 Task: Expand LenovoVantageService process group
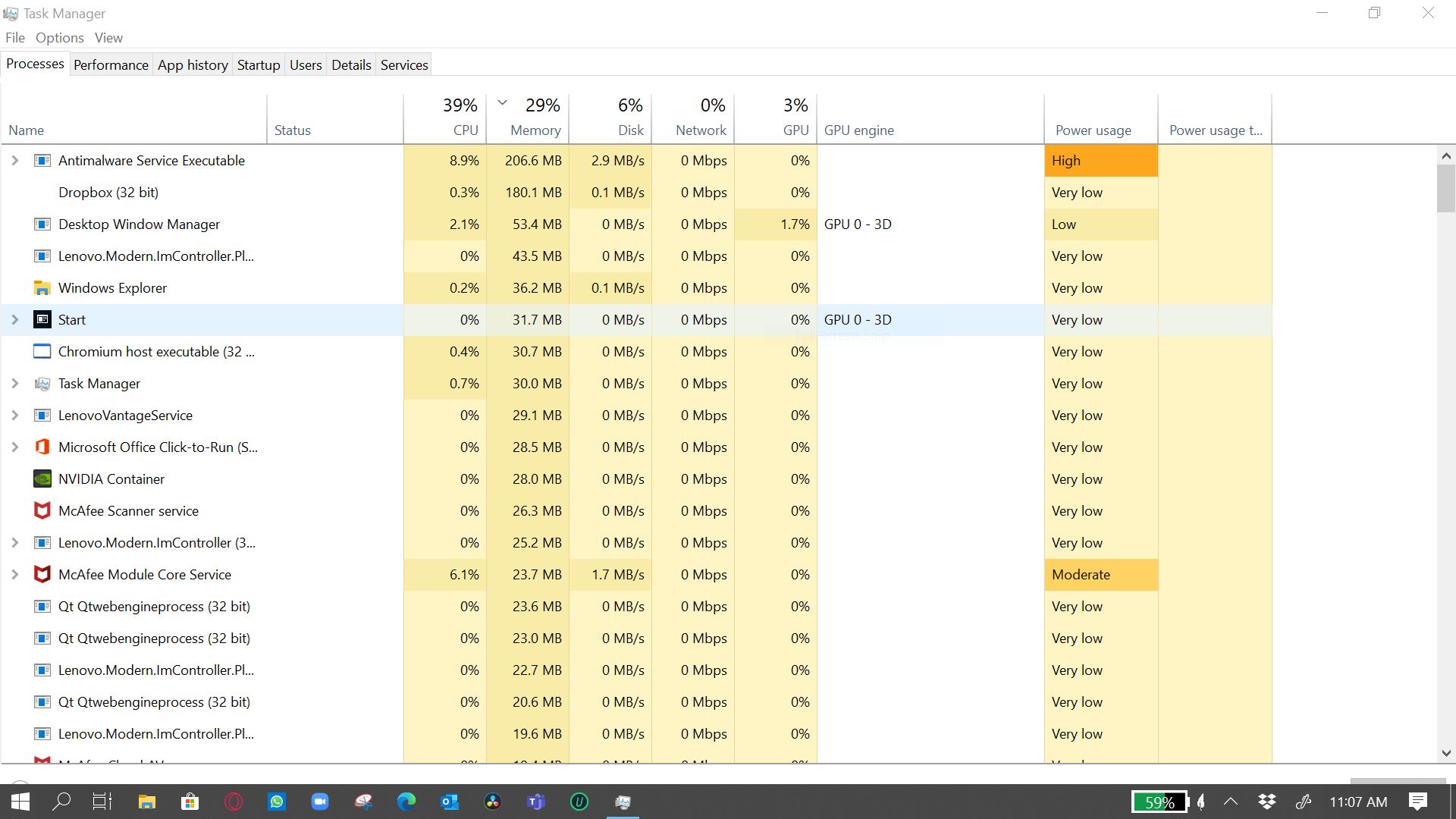pyautogui.click(x=14, y=416)
